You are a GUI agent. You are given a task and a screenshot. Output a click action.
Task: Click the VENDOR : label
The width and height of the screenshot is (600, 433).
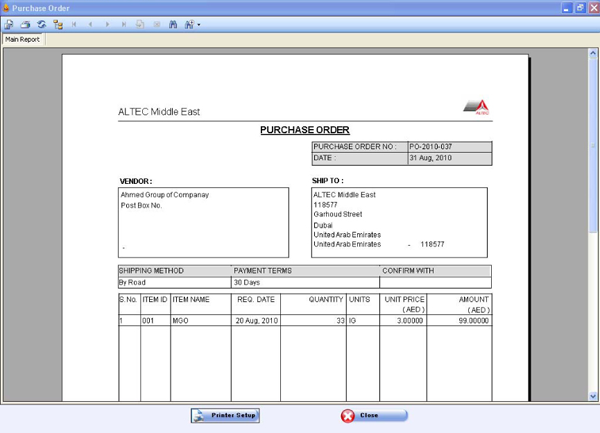point(136,181)
